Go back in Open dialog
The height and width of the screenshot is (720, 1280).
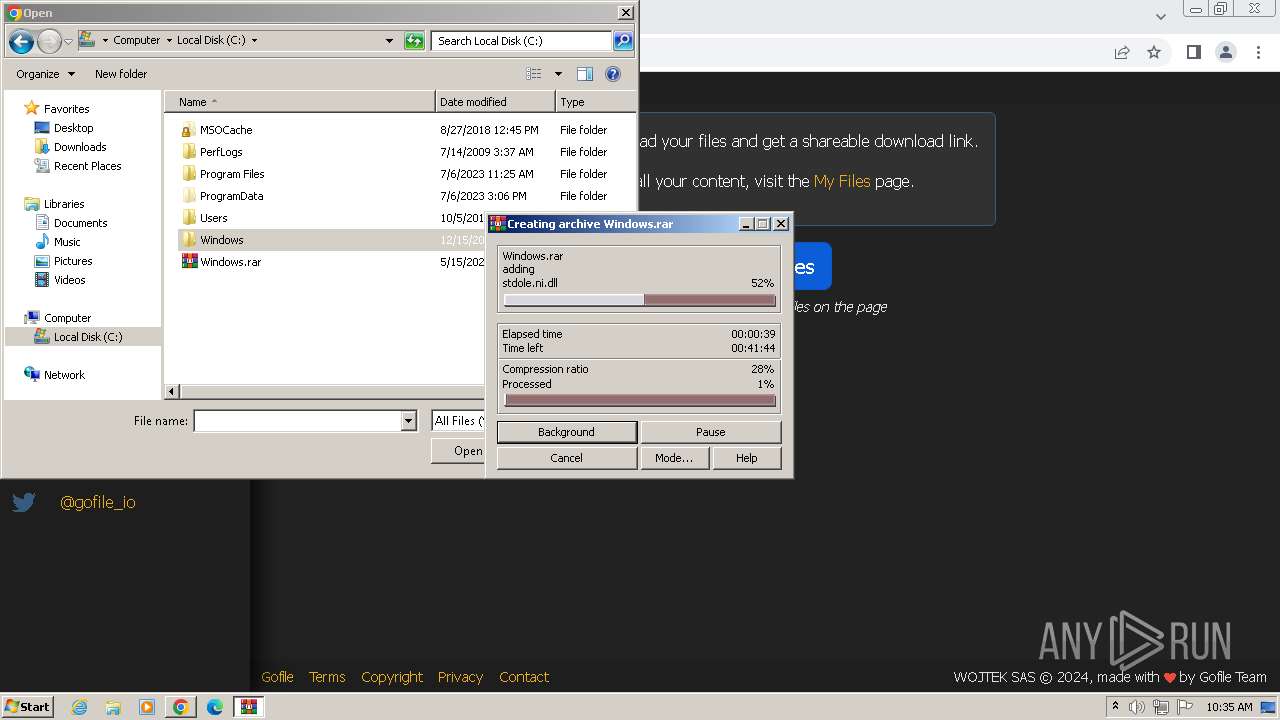click(21, 41)
